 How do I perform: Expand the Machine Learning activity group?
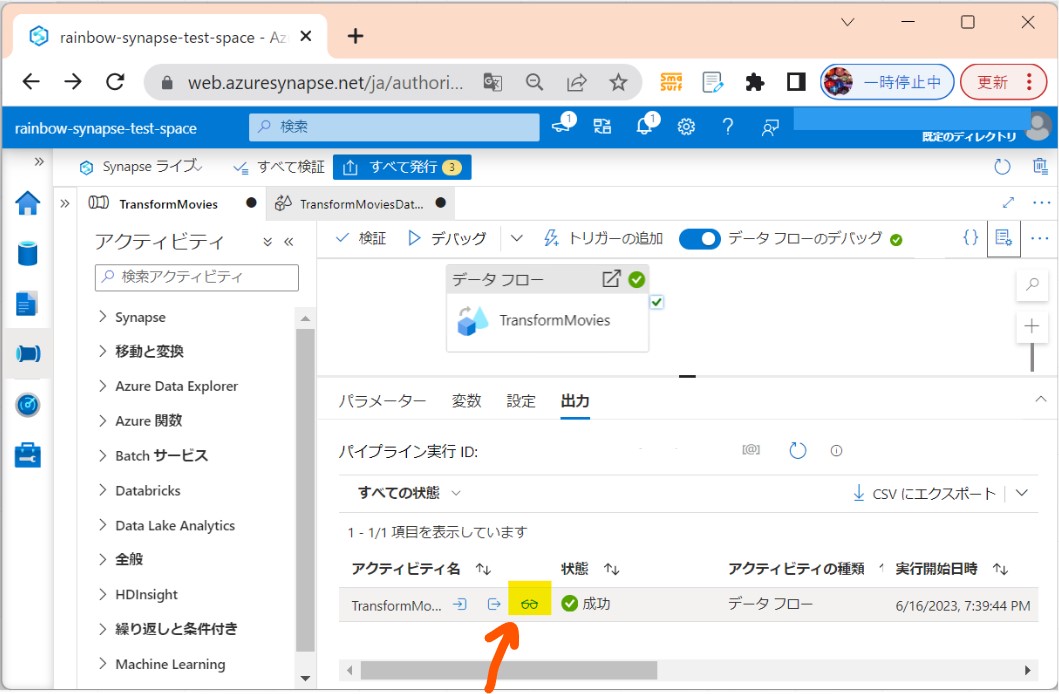(102, 664)
